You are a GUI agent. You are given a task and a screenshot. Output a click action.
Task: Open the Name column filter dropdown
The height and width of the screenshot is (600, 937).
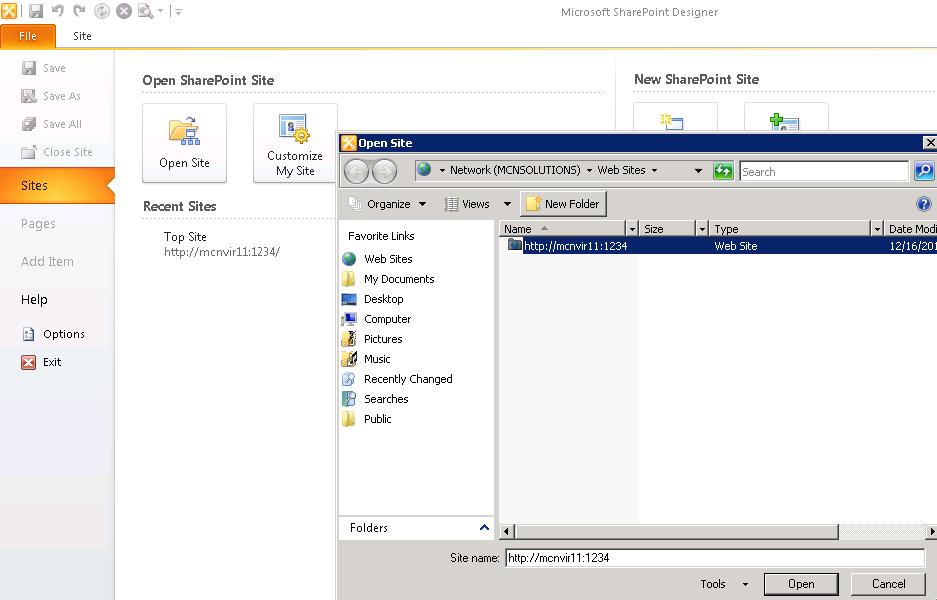click(x=632, y=229)
